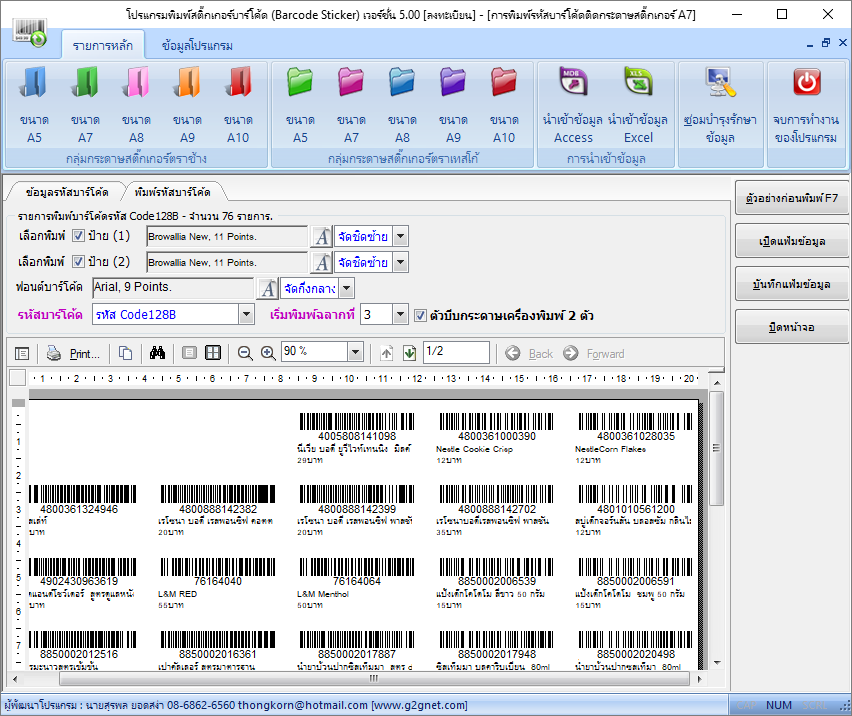Open alignment dropdown for label 2

(x=400, y=262)
